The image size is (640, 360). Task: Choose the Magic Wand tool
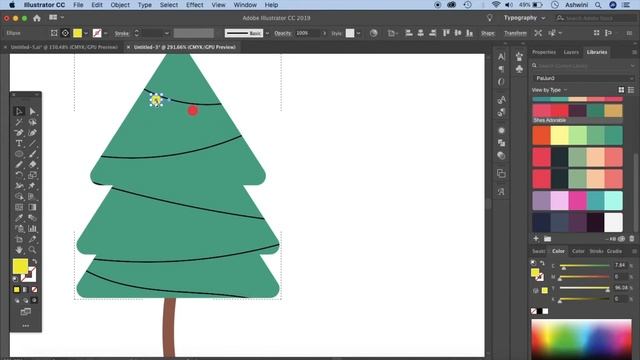click(x=19, y=122)
